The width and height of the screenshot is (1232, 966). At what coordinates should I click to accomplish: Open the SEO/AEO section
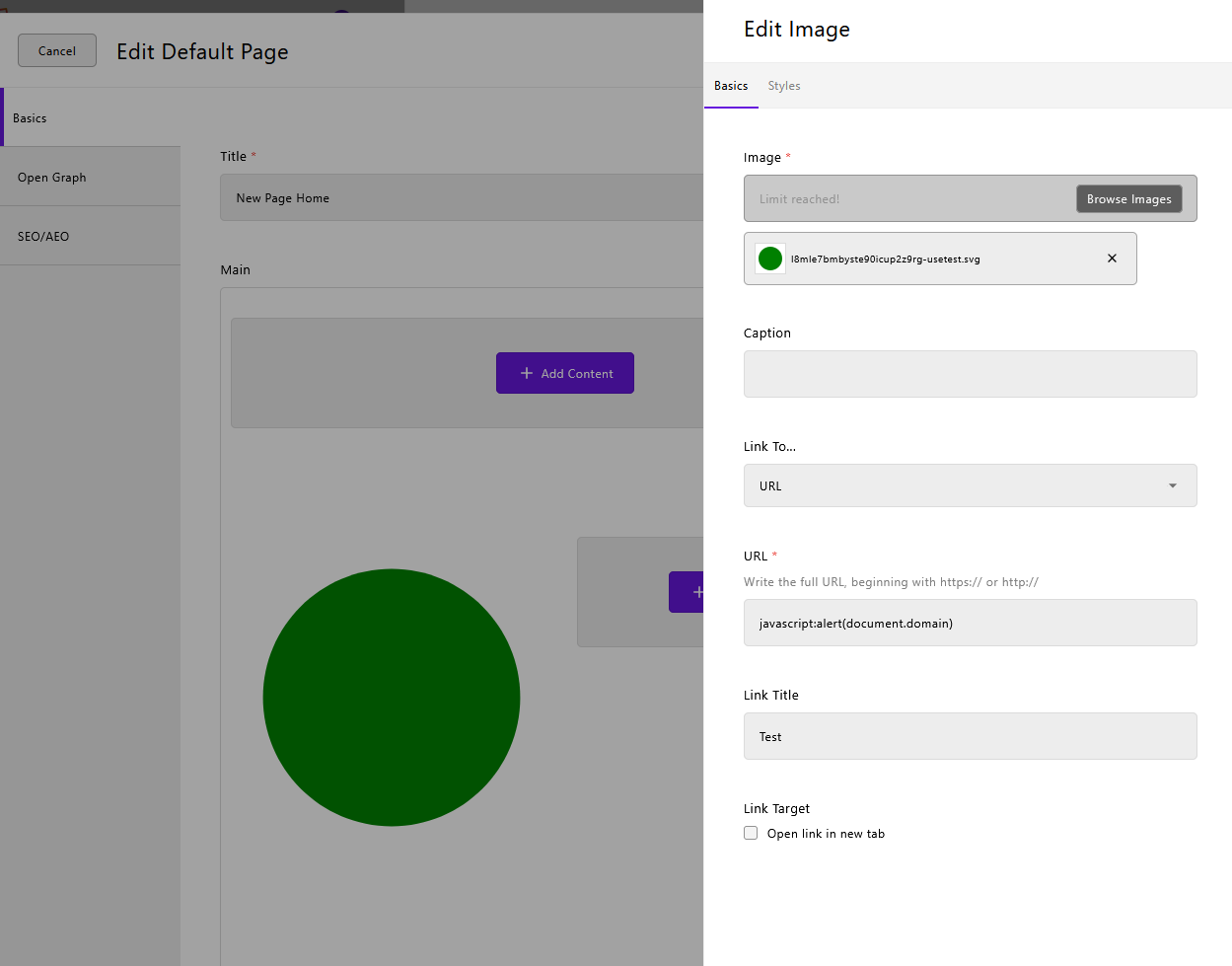coord(91,236)
